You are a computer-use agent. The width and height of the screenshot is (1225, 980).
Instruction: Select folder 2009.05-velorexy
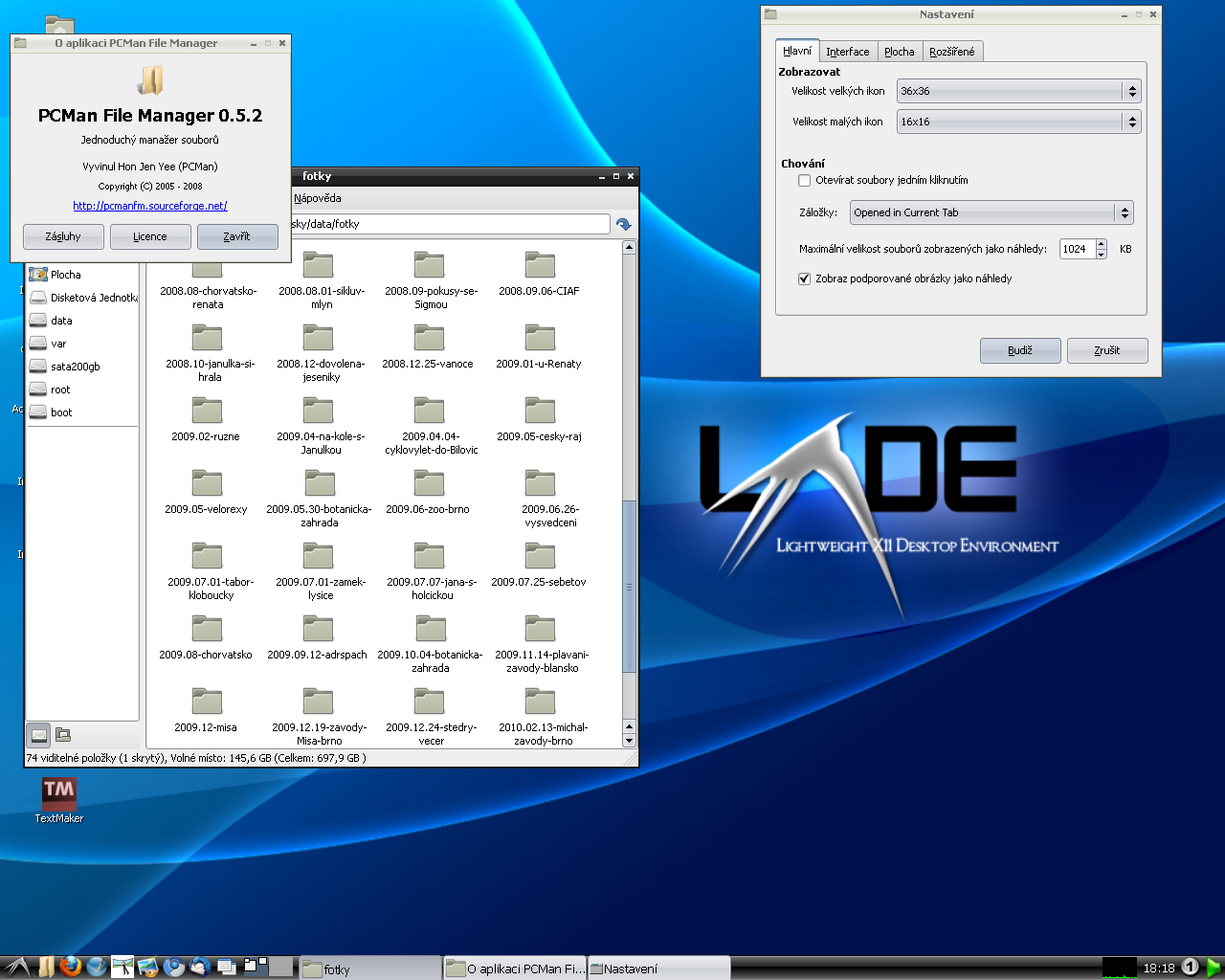pyautogui.click(x=207, y=493)
